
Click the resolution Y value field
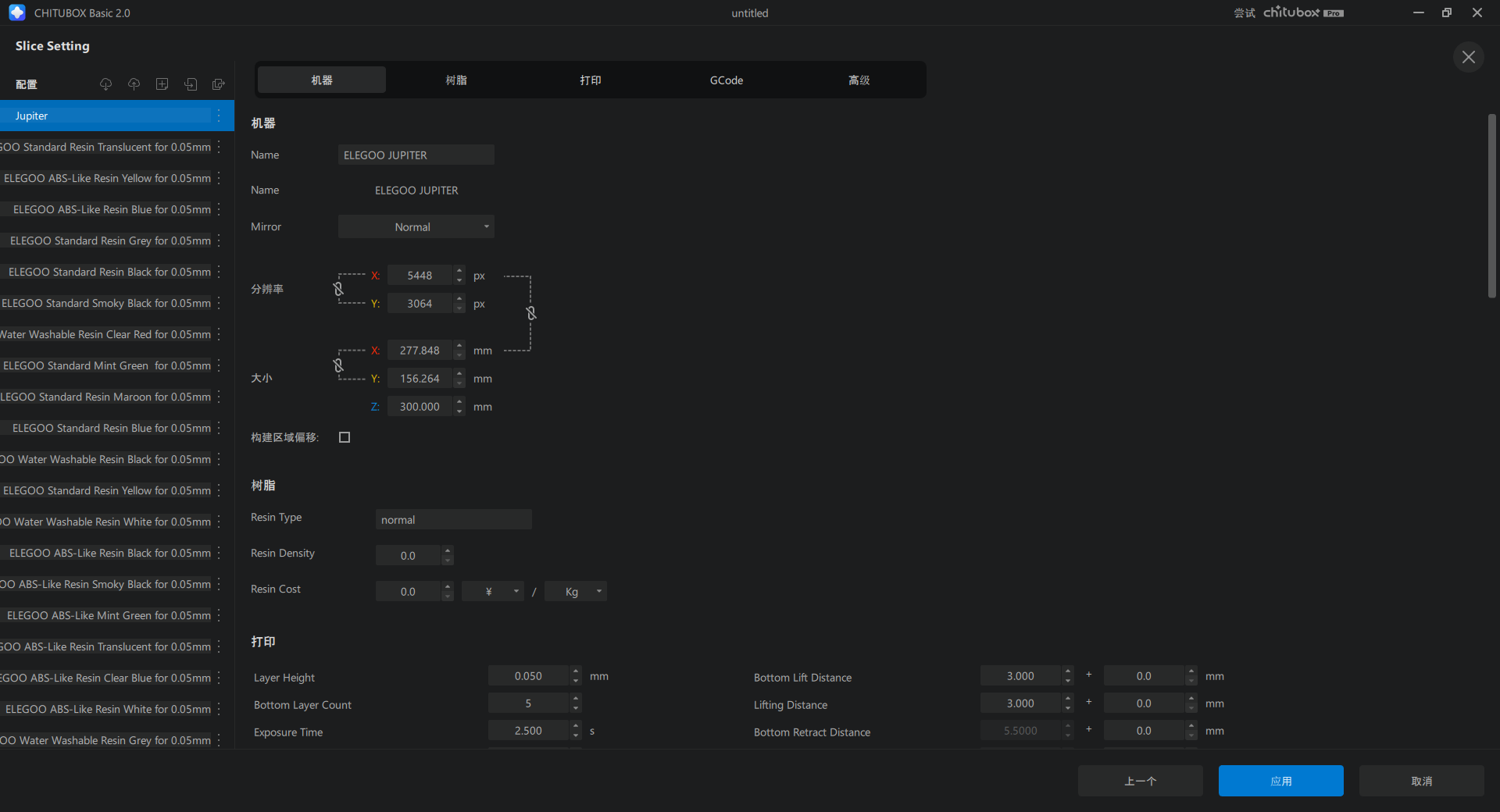tap(420, 304)
